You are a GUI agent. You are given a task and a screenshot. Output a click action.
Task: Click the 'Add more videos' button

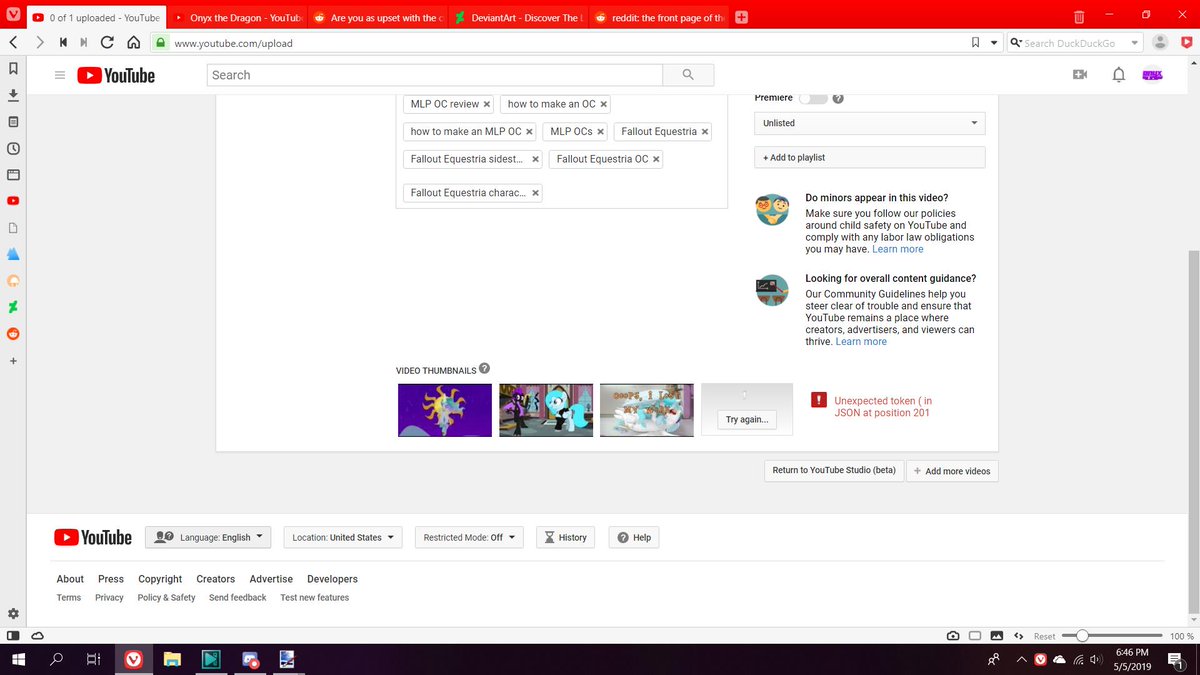[x=952, y=471]
